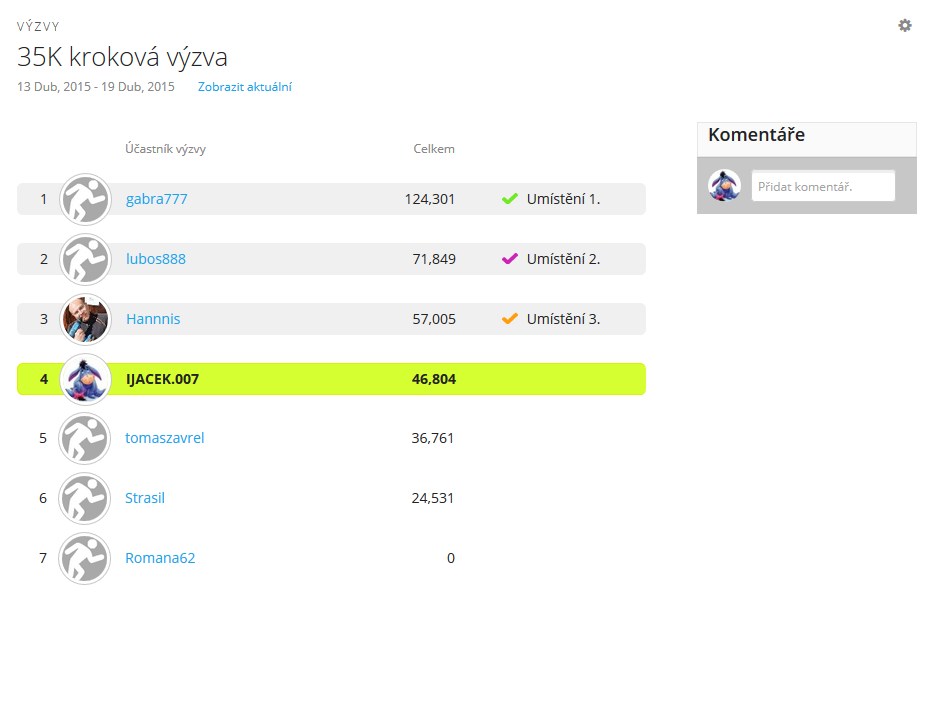This screenshot has width=927, height=704.
Task: Visit the lubos888 username link
Action: (155, 259)
